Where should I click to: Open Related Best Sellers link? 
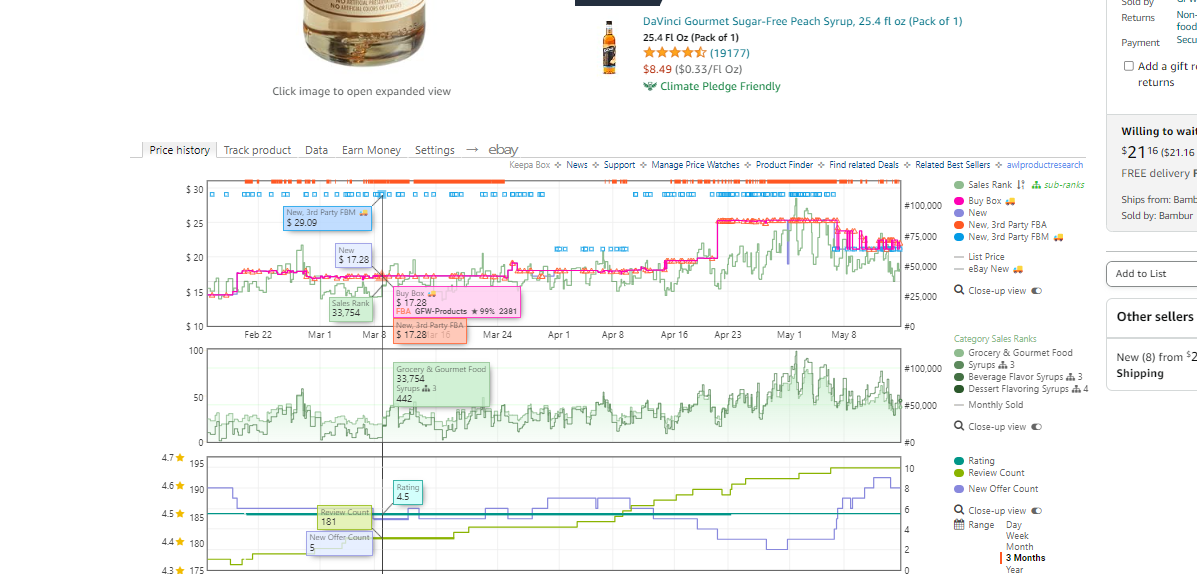(x=953, y=165)
